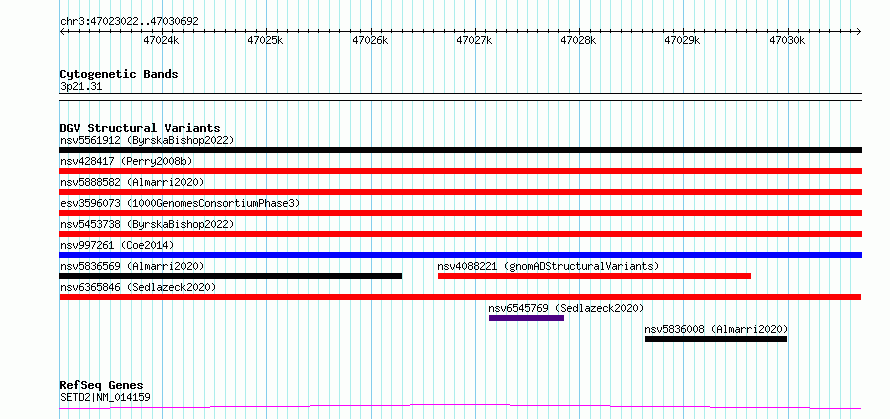Click the chr3:47023022..47030692 coordinate label
The width and height of the screenshot is (890, 419).
pos(129,22)
